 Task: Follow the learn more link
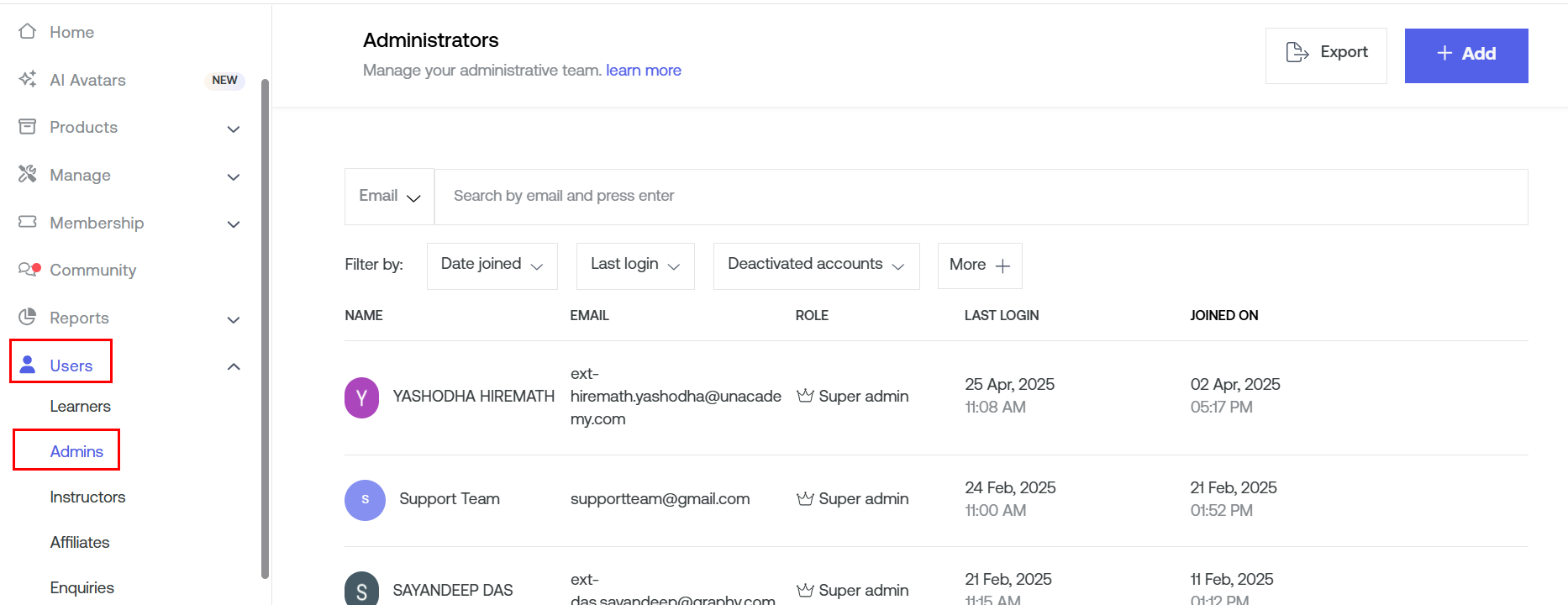coord(643,71)
